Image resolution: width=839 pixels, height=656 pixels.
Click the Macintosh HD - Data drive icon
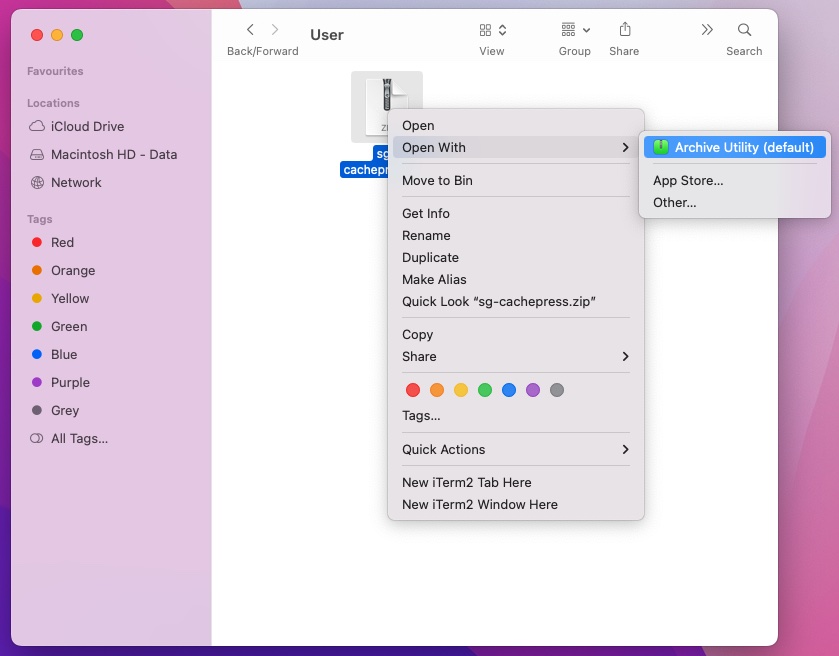tap(37, 155)
